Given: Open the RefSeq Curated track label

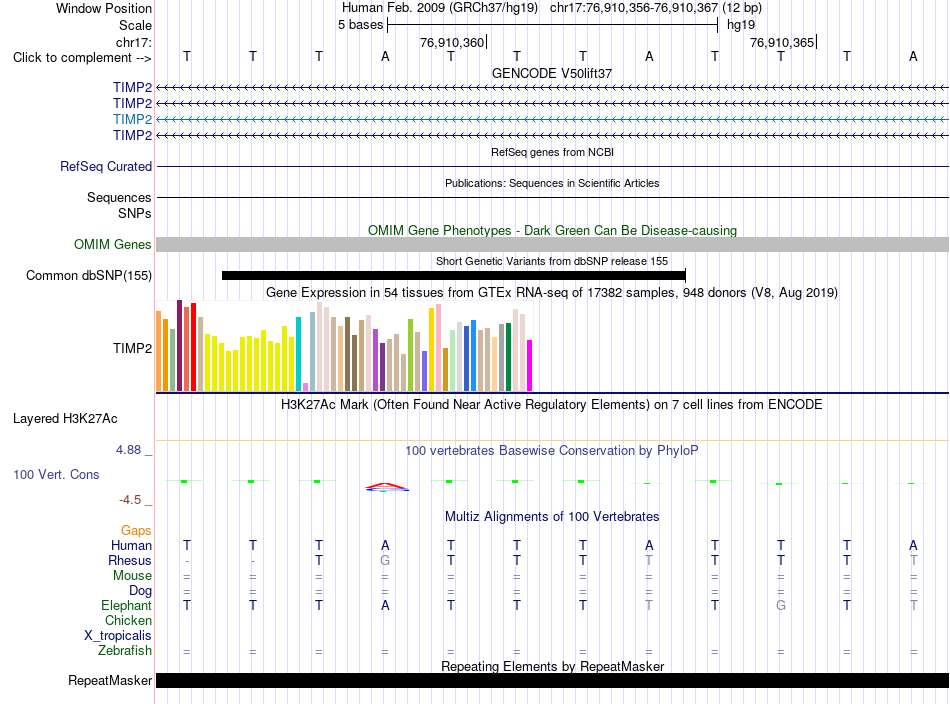Looking at the screenshot, I should click(x=106, y=167).
